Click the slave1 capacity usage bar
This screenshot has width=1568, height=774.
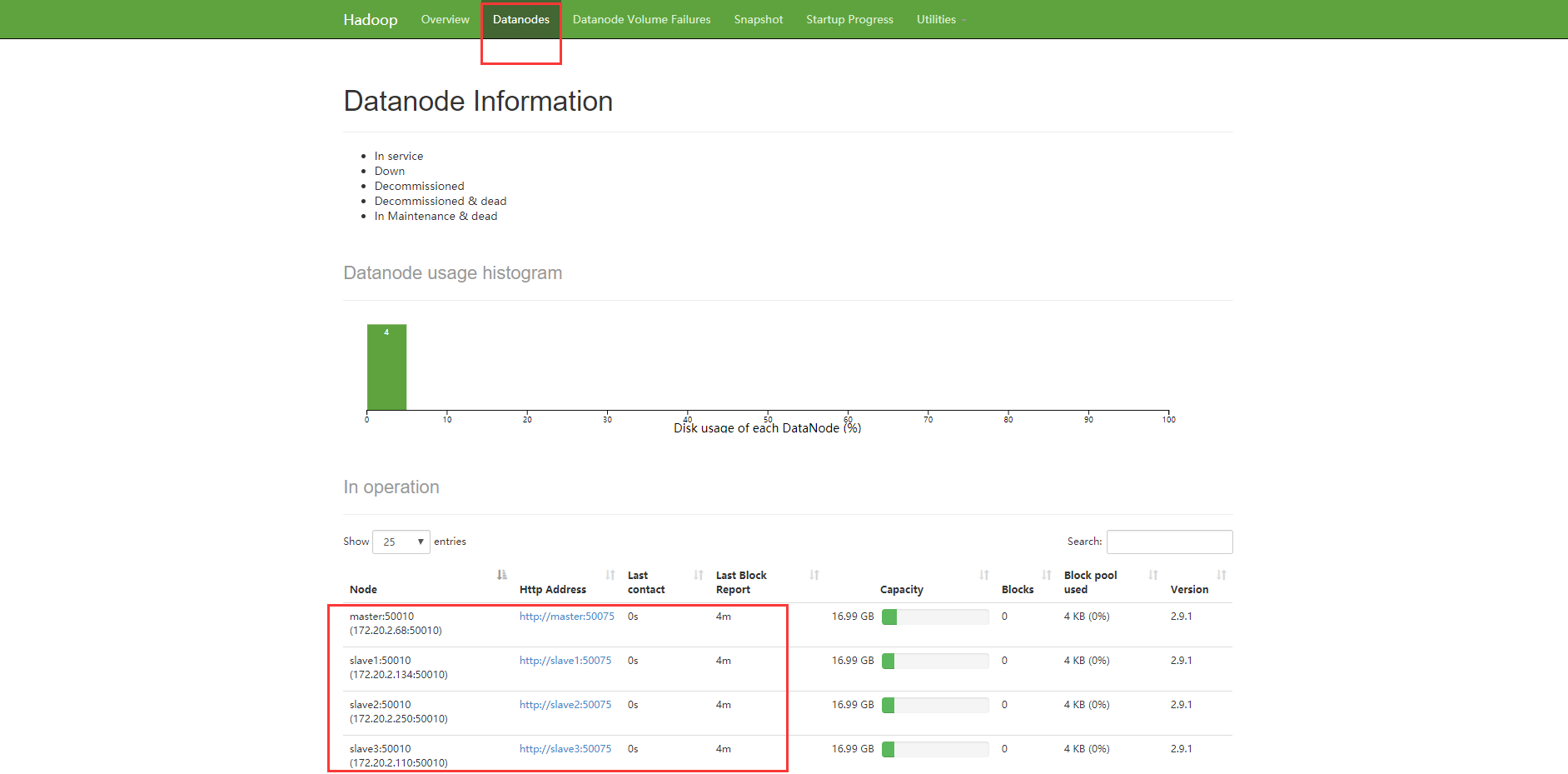tap(935, 661)
